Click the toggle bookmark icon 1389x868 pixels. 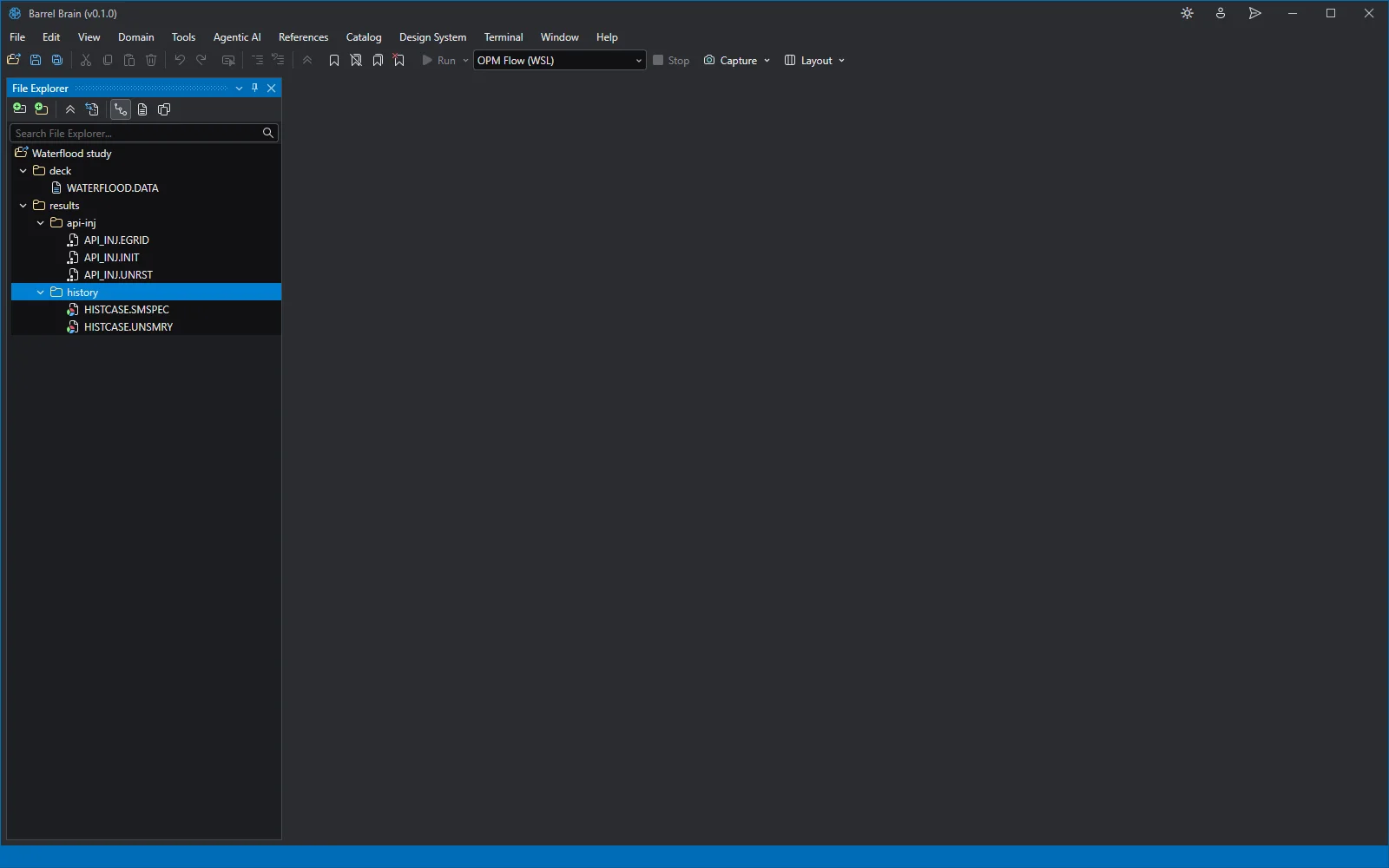[x=334, y=60]
